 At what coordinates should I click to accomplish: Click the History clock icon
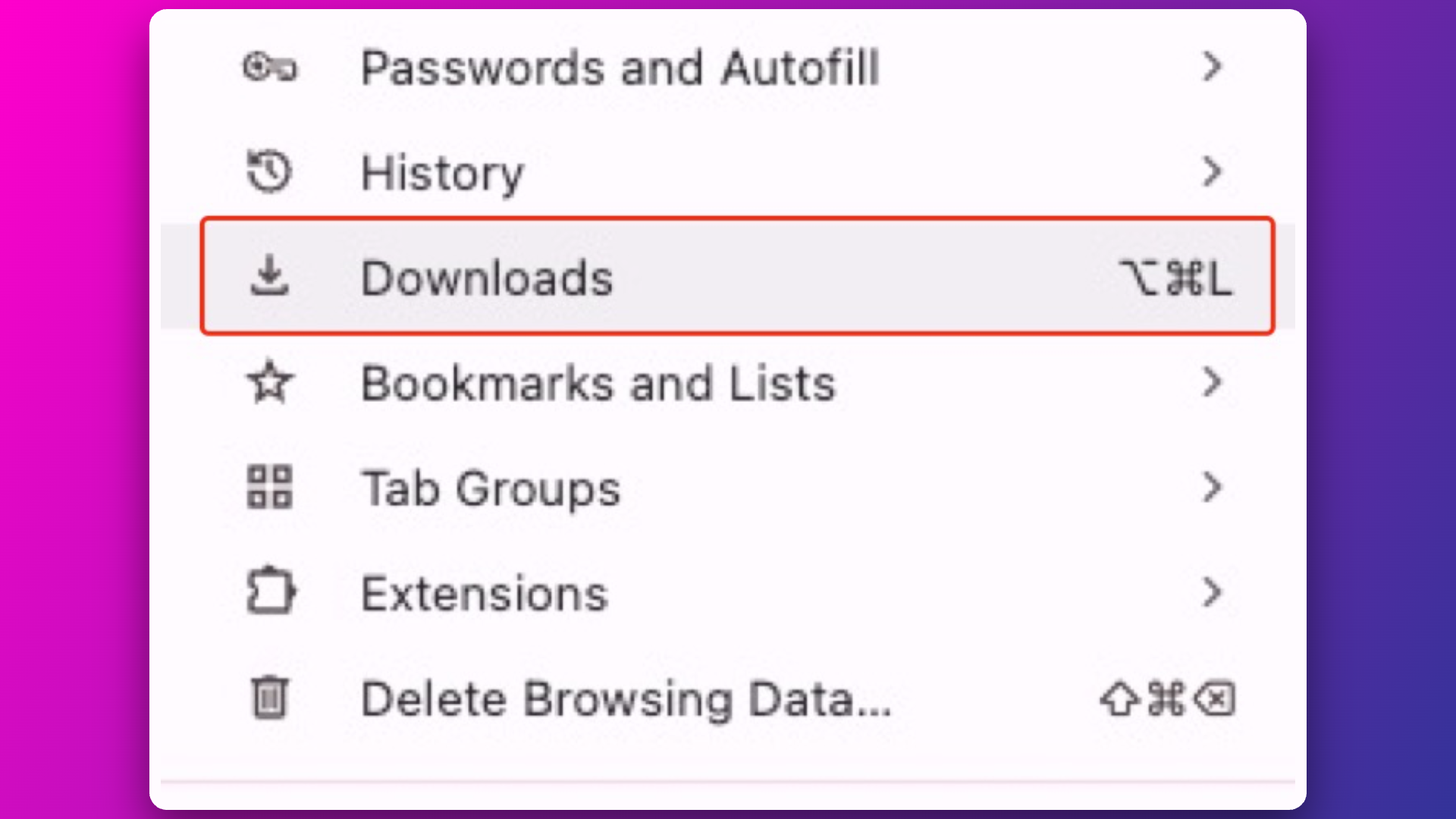[x=269, y=172]
